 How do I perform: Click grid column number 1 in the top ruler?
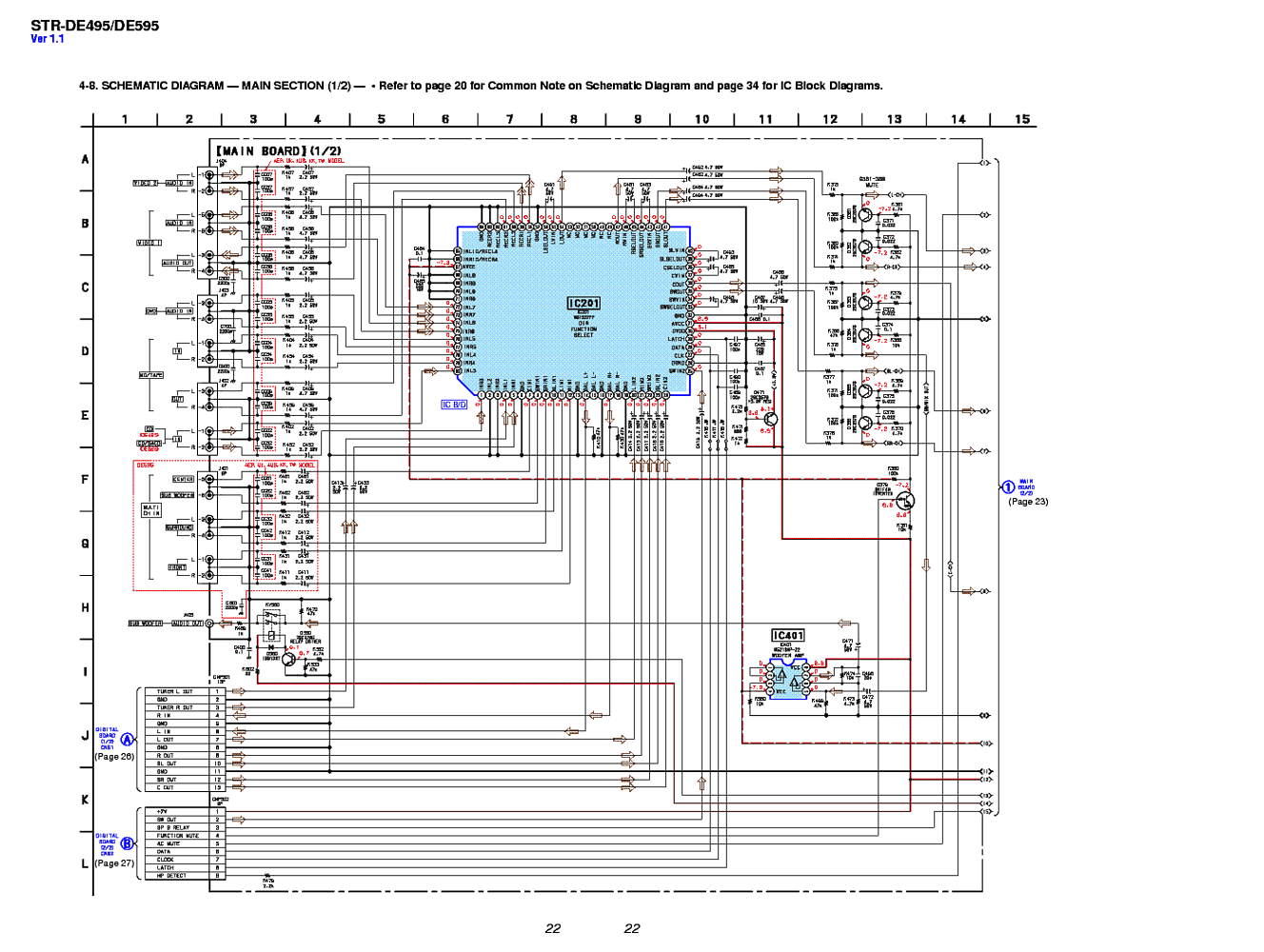(x=125, y=119)
